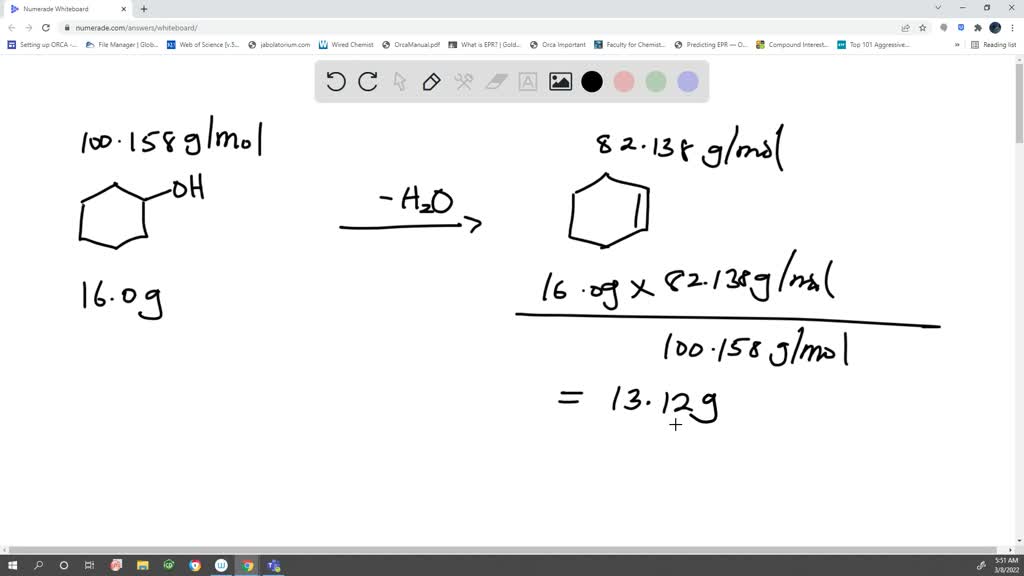Enable the green pen color
The width and height of the screenshot is (1024, 576).
(655, 82)
